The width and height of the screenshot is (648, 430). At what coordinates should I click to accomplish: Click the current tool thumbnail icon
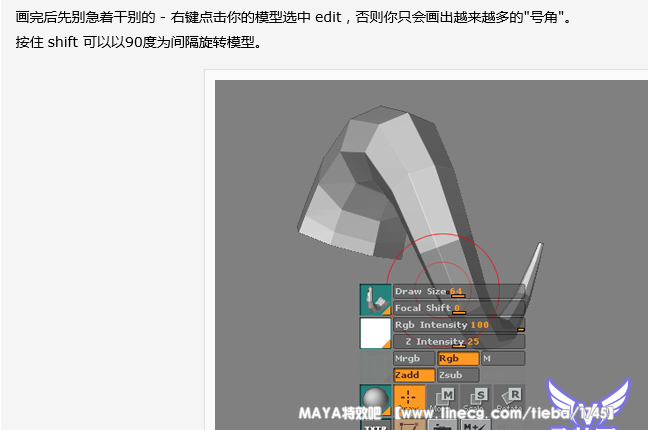pyautogui.click(x=376, y=300)
